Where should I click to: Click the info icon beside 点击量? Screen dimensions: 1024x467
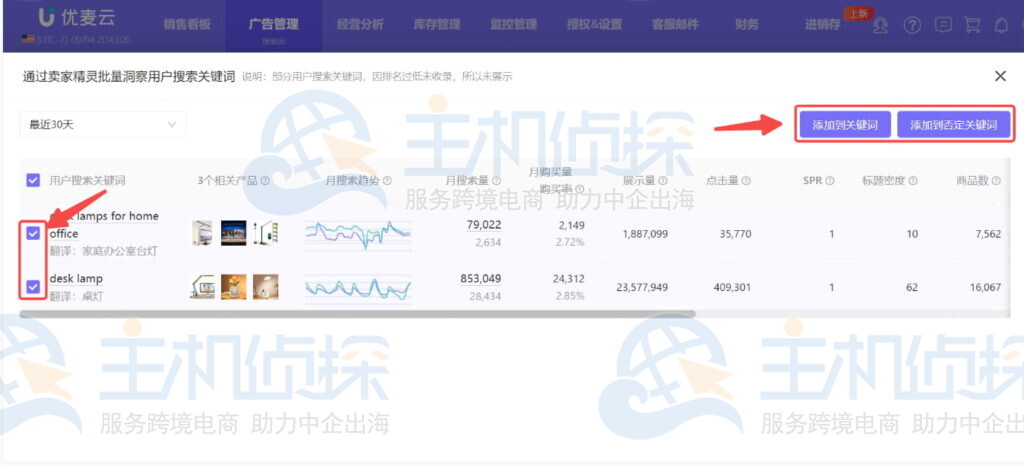746,181
